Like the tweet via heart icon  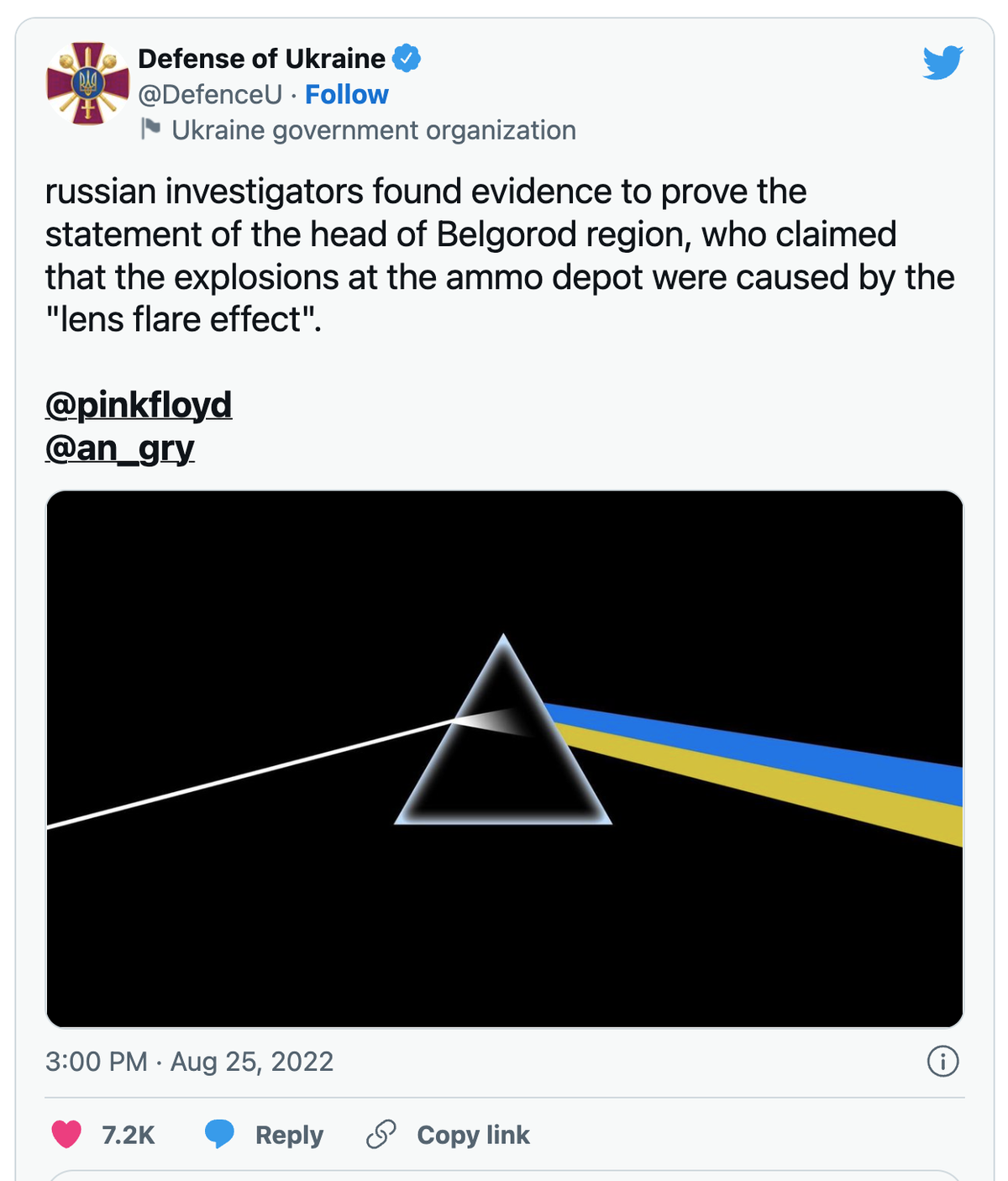[x=66, y=1135]
